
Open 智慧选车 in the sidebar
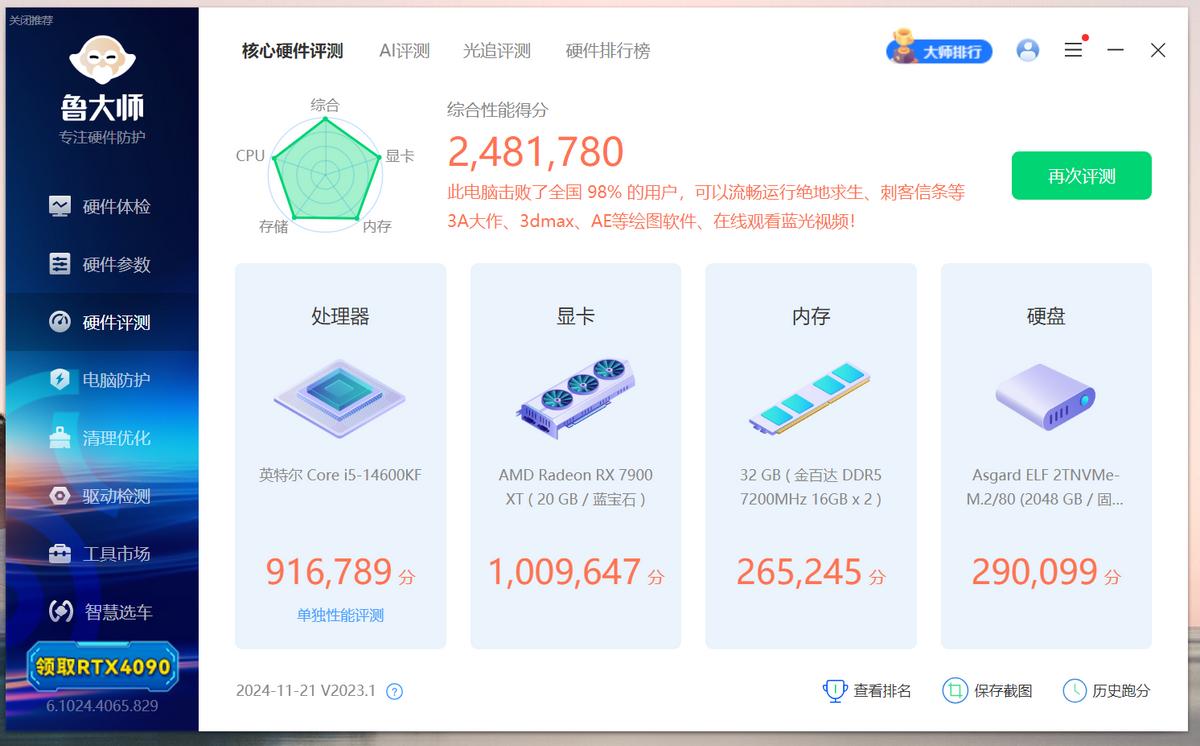click(x=101, y=612)
